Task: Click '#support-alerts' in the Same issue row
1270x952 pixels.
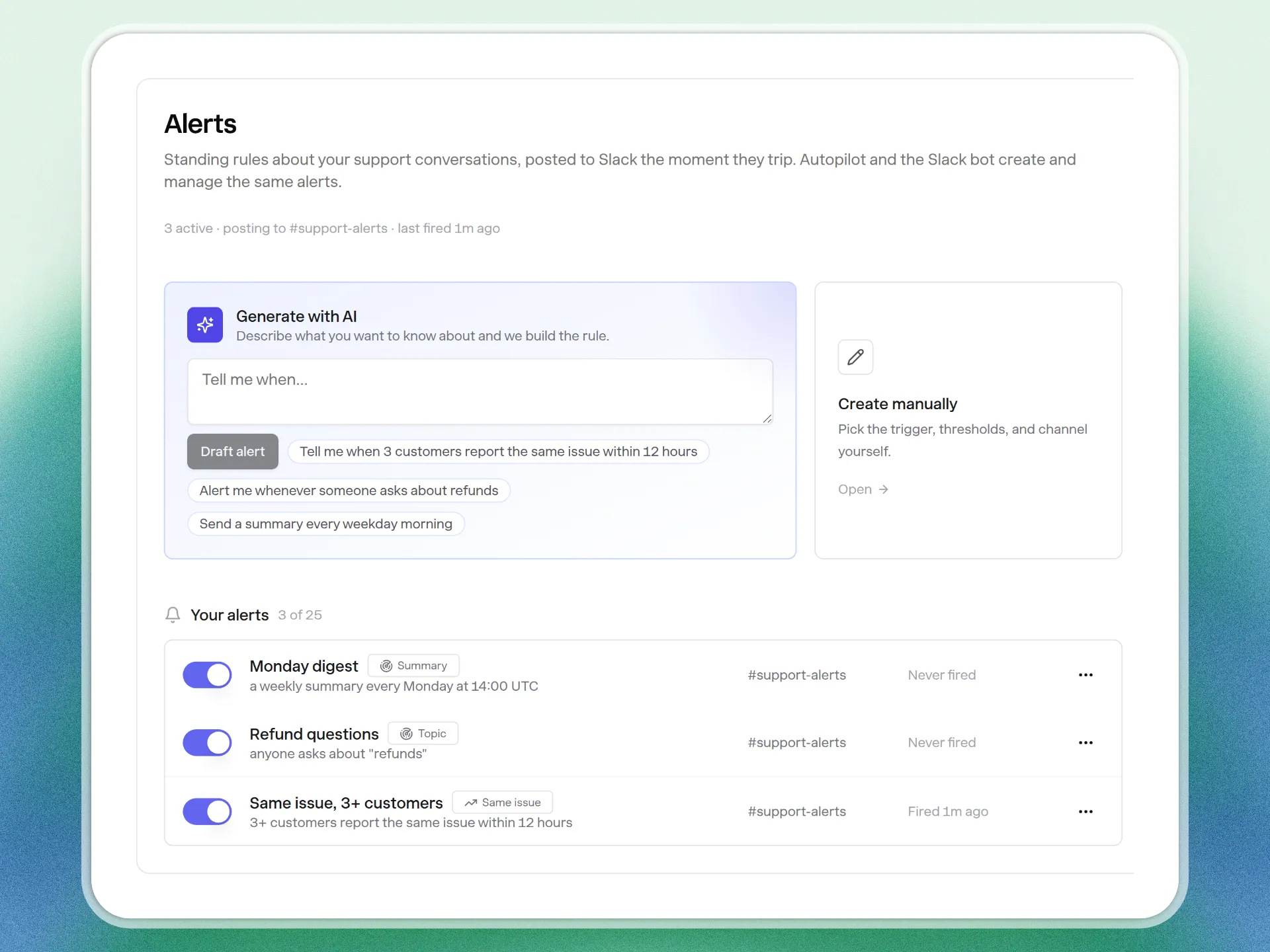Action: (x=797, y=811)
